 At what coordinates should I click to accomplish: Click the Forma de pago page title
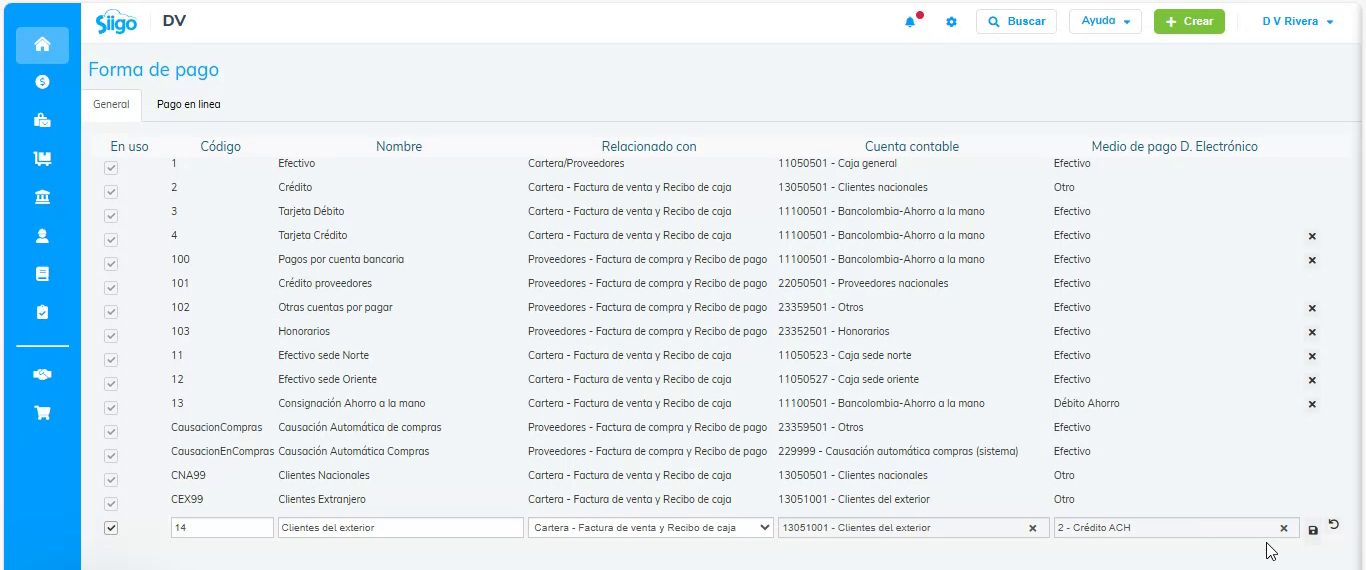tap(153, 70)
